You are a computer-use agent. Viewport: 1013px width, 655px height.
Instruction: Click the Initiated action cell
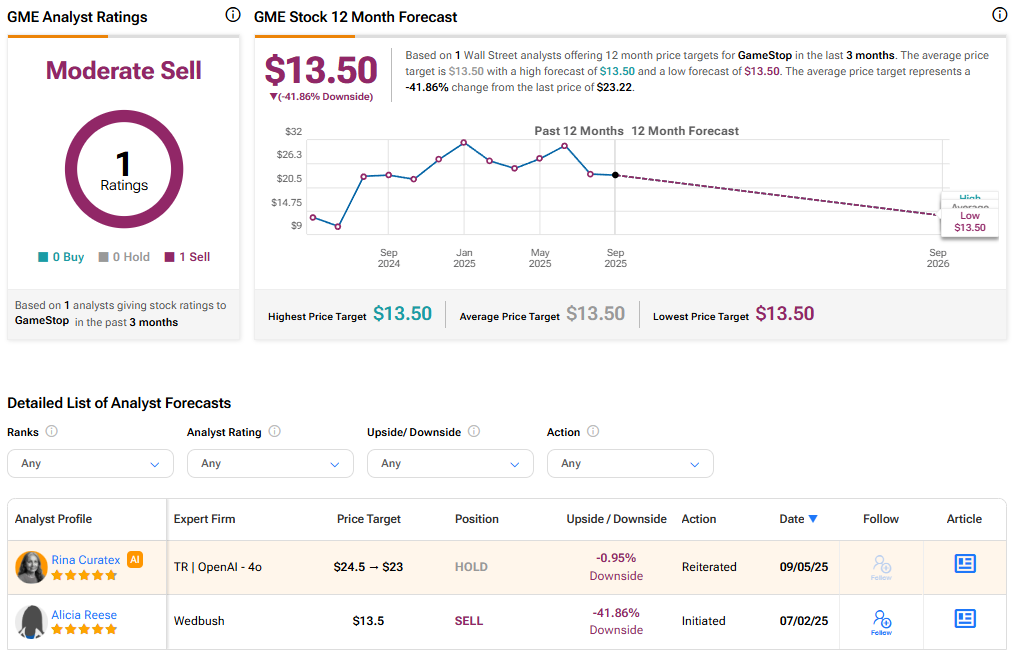click(x=704, y=621)
